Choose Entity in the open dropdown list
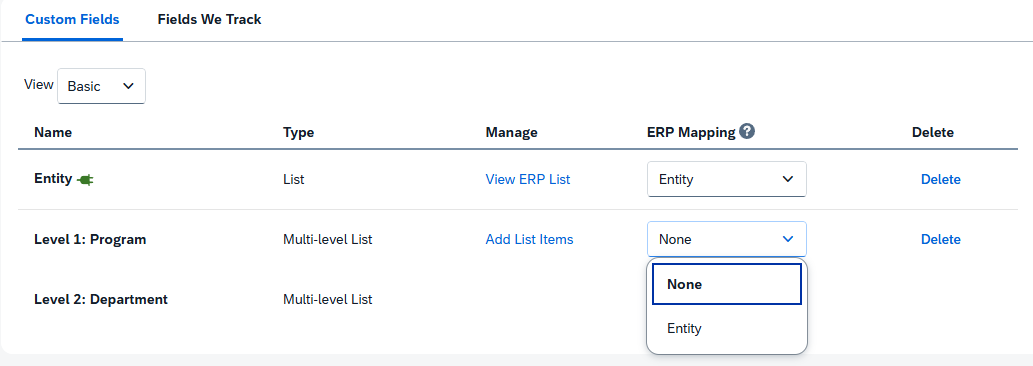The image size is (1033, 366). coord(727,328)
